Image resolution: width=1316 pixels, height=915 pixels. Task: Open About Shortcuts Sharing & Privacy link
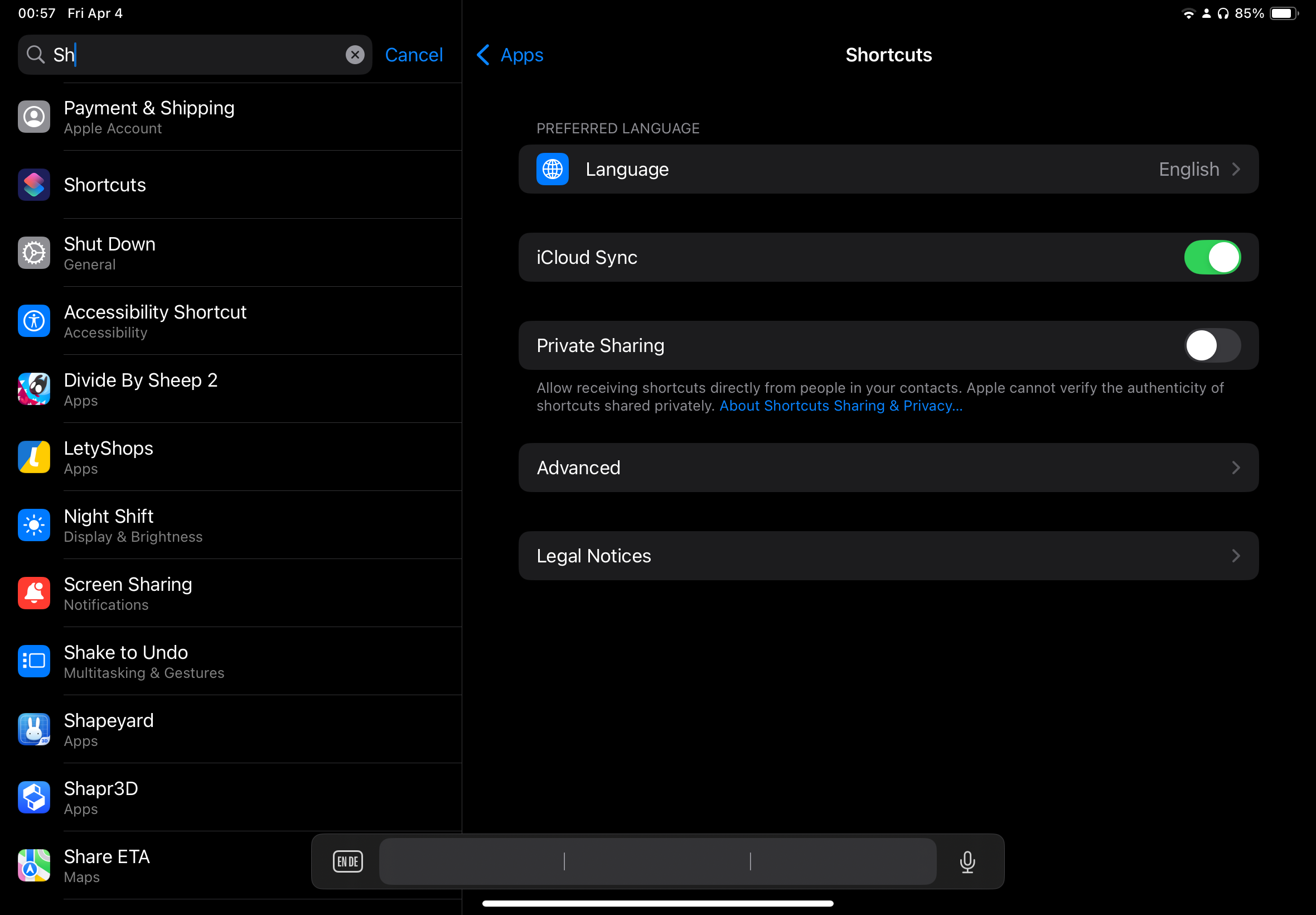[x=841, y=406]
